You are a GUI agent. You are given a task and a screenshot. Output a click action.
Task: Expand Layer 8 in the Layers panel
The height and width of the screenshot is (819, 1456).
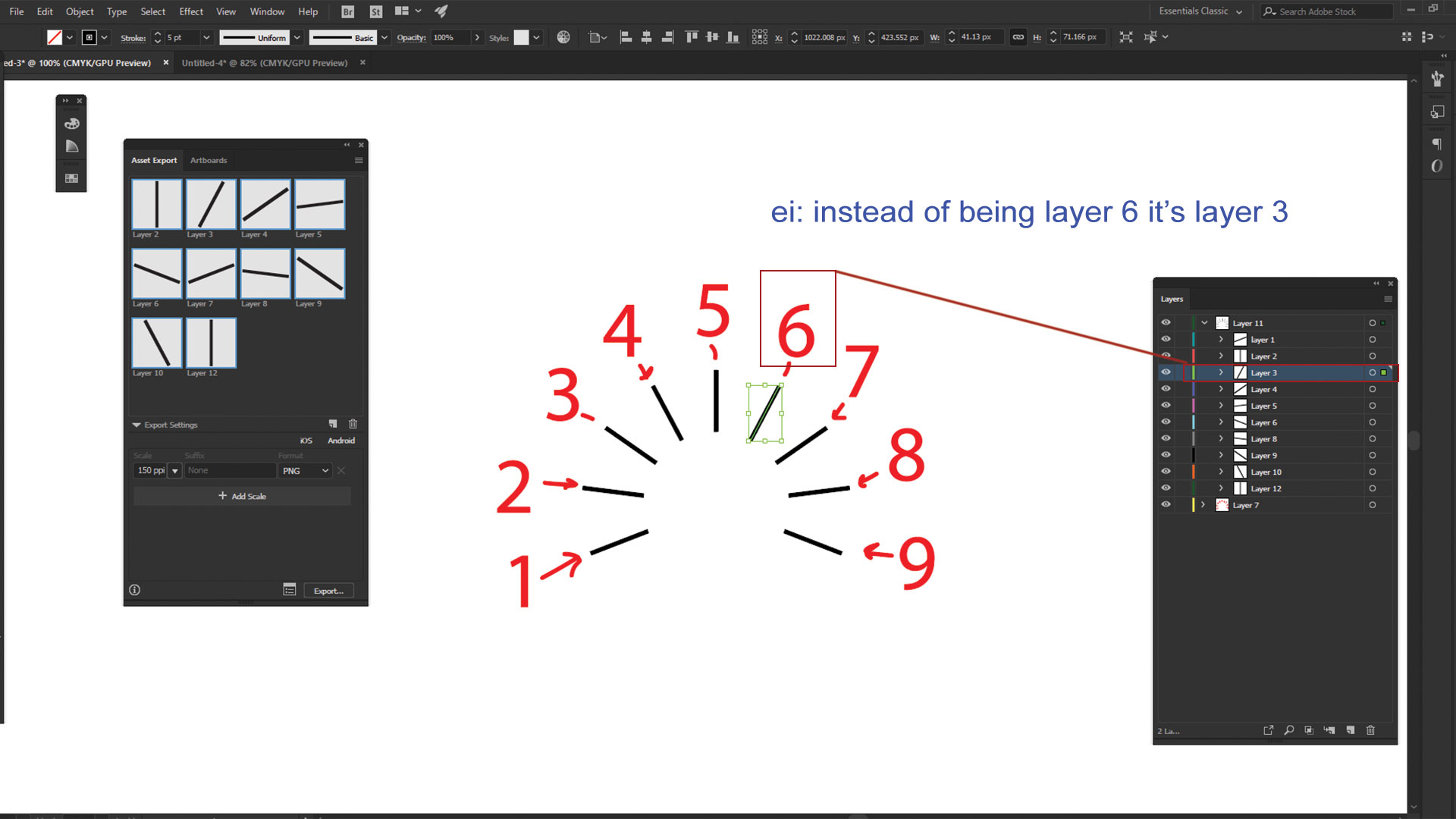click(x=1221, y=438)
